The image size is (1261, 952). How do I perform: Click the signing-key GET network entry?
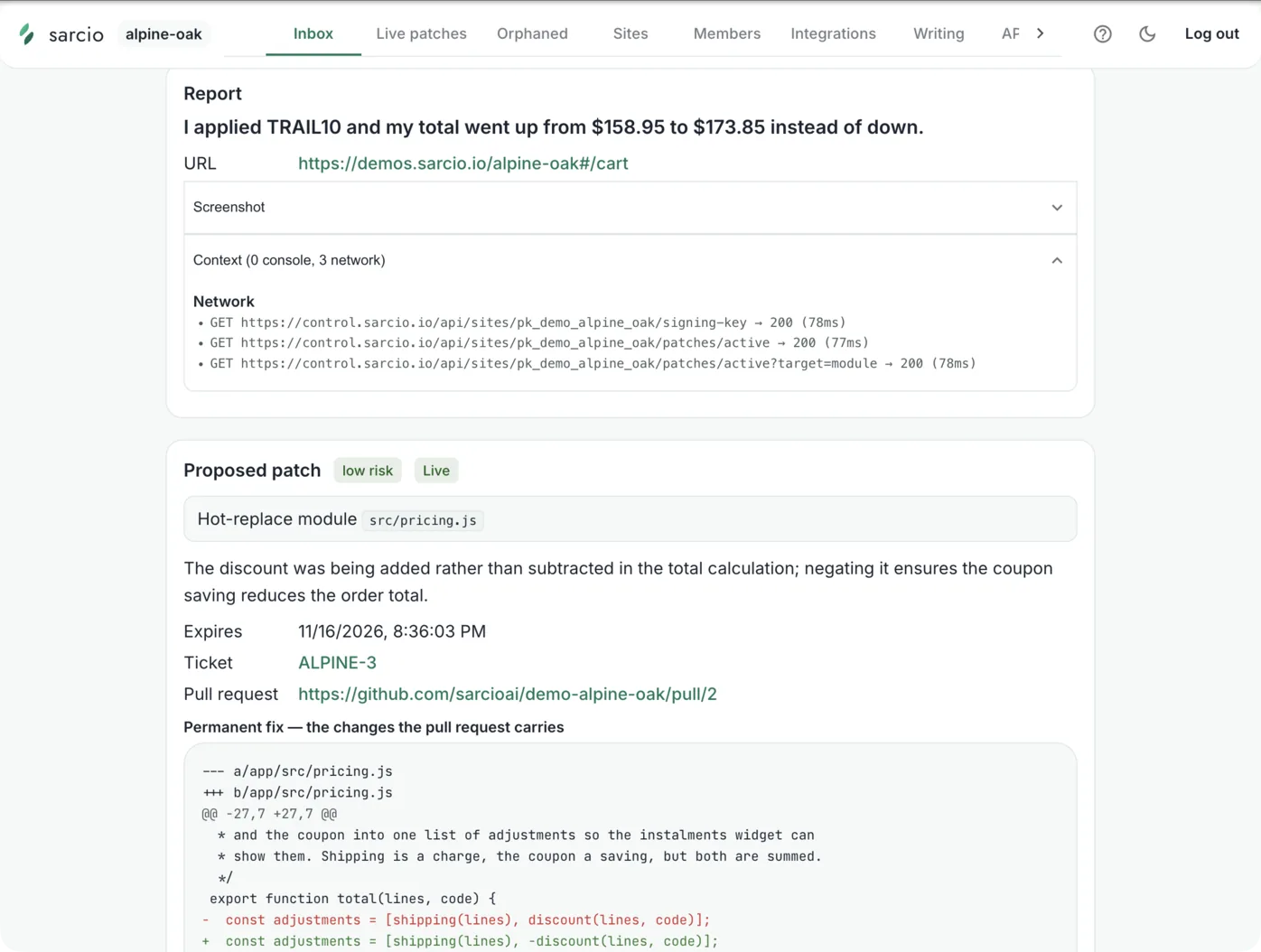tap(528, 322)
